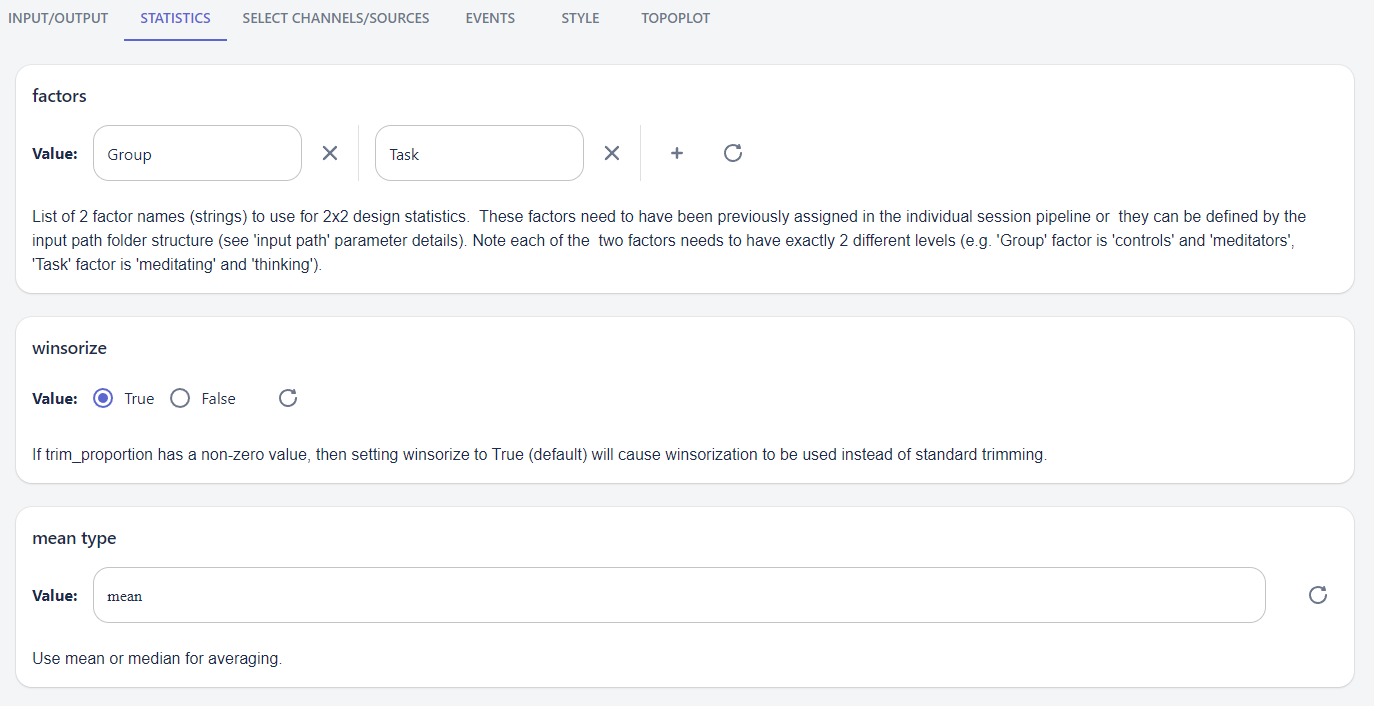
Task: Click the 'winsorize' section heading
Action: [70, 348]
